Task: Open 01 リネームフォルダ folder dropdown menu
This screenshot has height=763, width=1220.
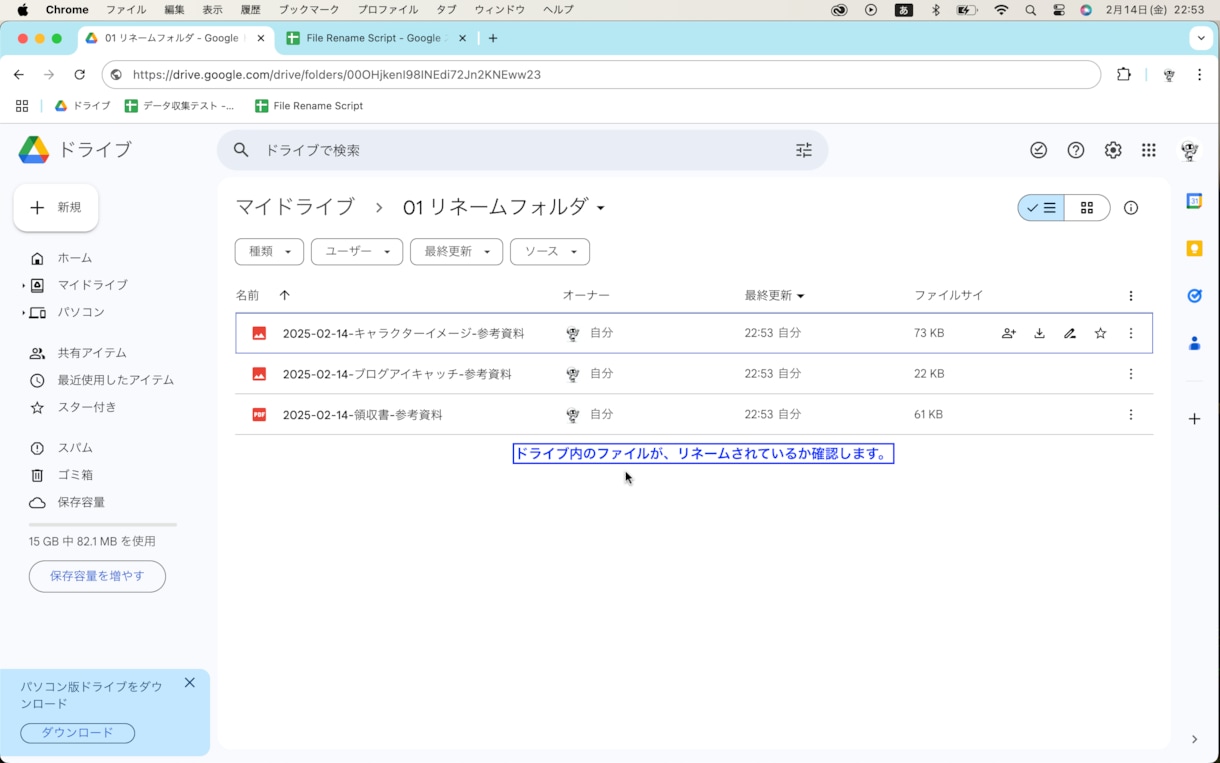Action: tap(601, 208)
